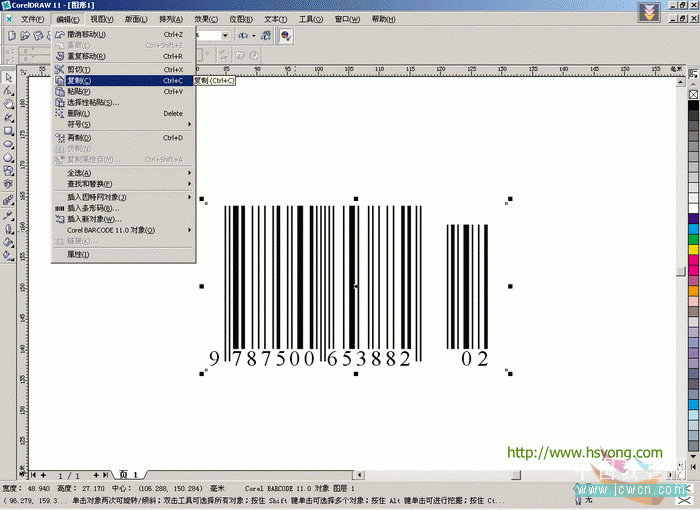
Task: Open the zoom level dropdown arrow
Action: tap(225, 35)
